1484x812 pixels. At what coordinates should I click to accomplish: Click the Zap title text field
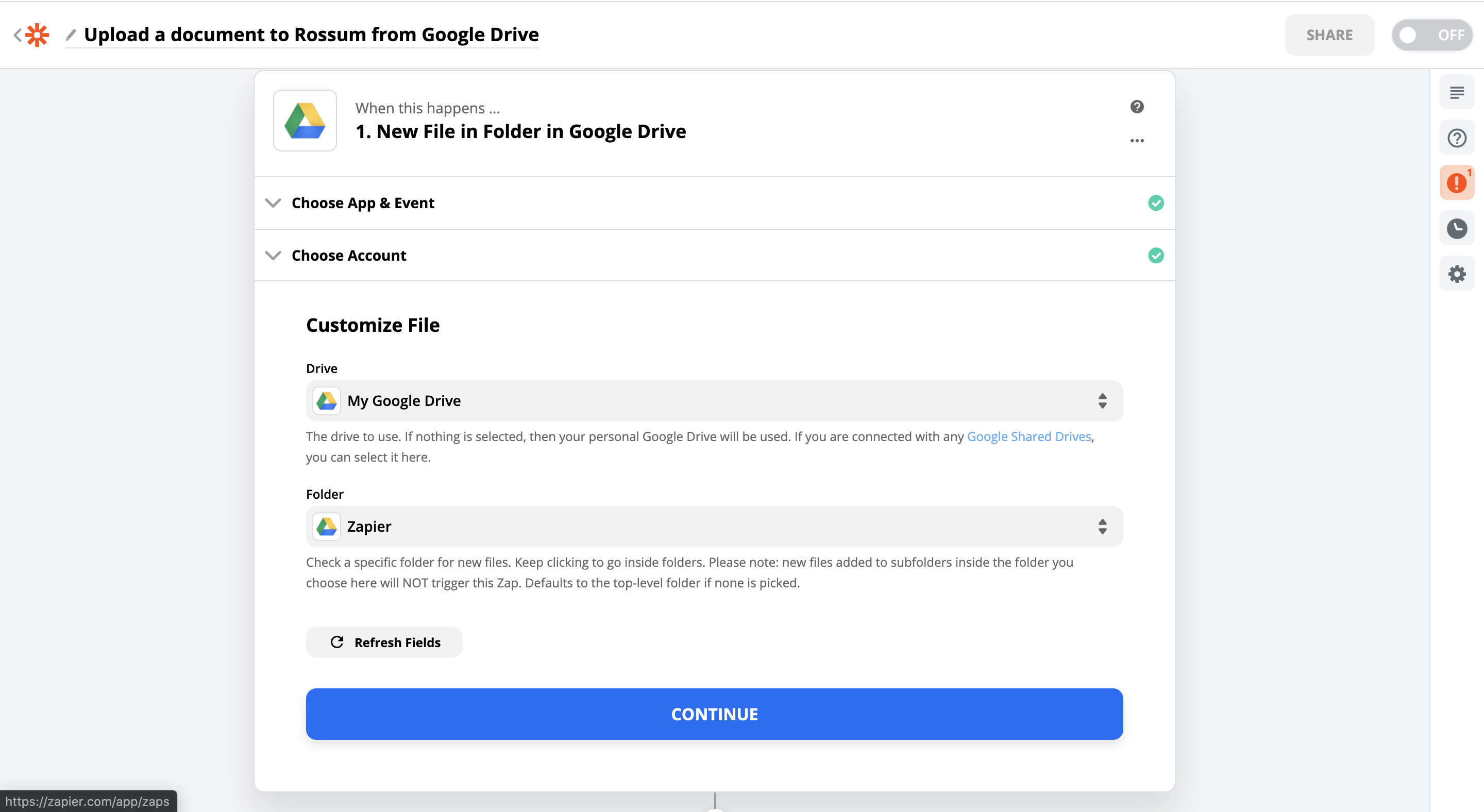(x=311, y=35)
